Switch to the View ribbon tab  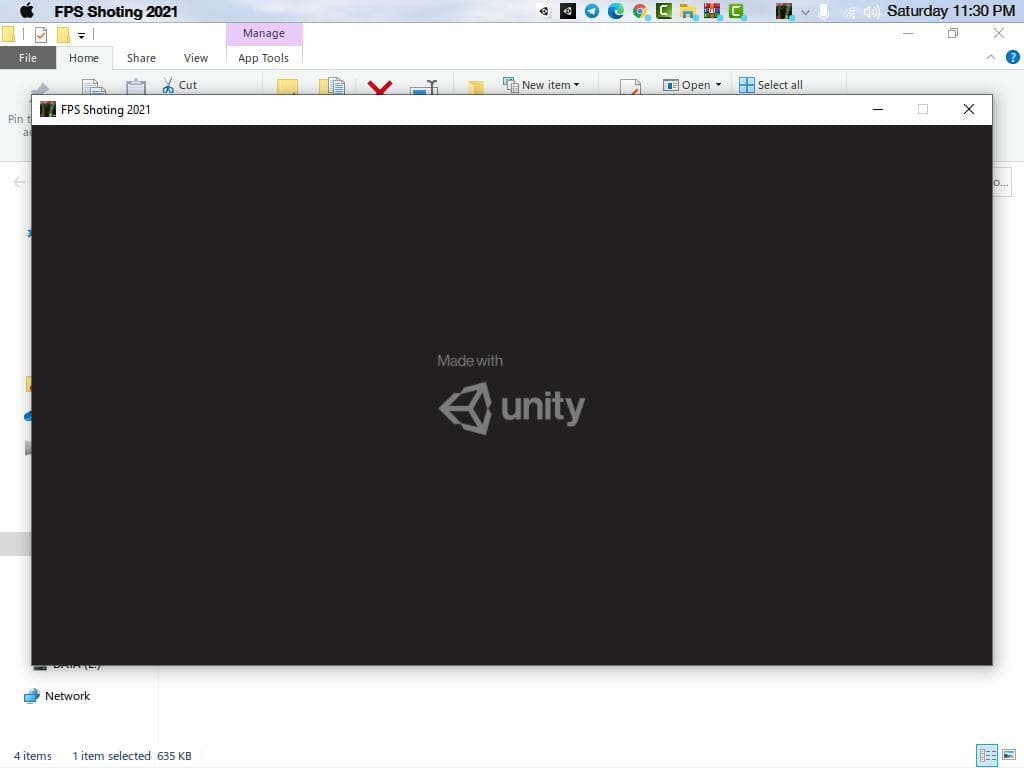(x=195, y=57)
